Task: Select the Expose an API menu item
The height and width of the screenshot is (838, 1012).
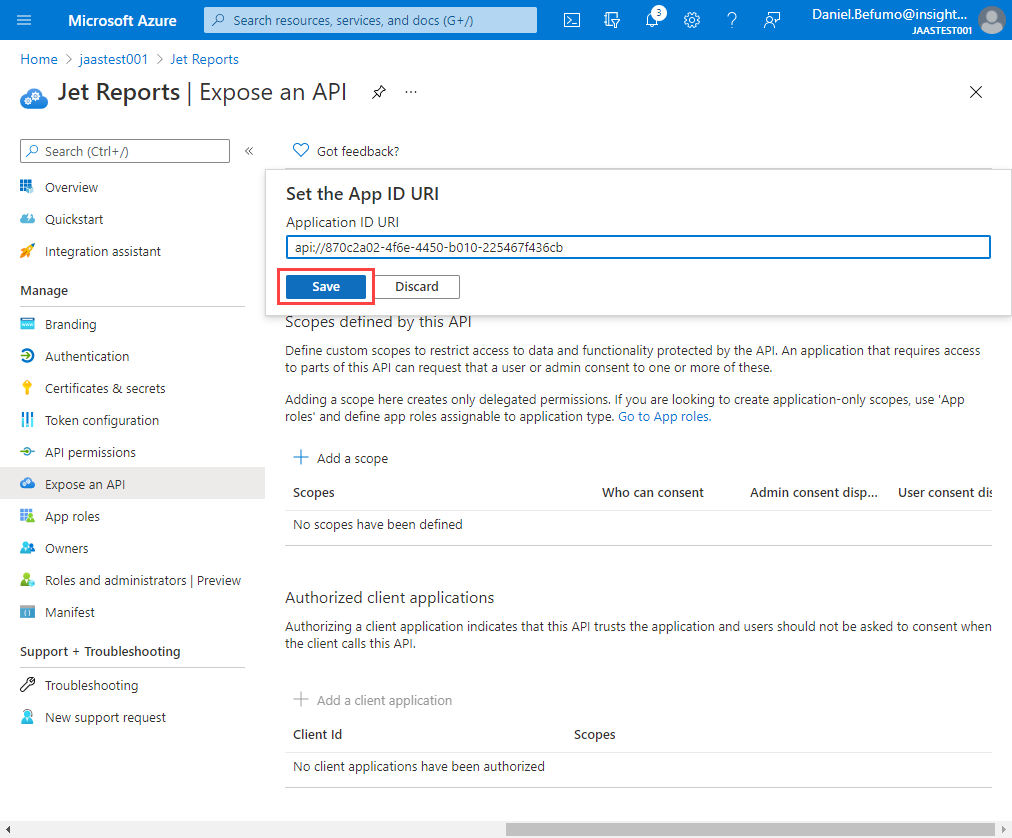Action: click(x=132, y=484)
